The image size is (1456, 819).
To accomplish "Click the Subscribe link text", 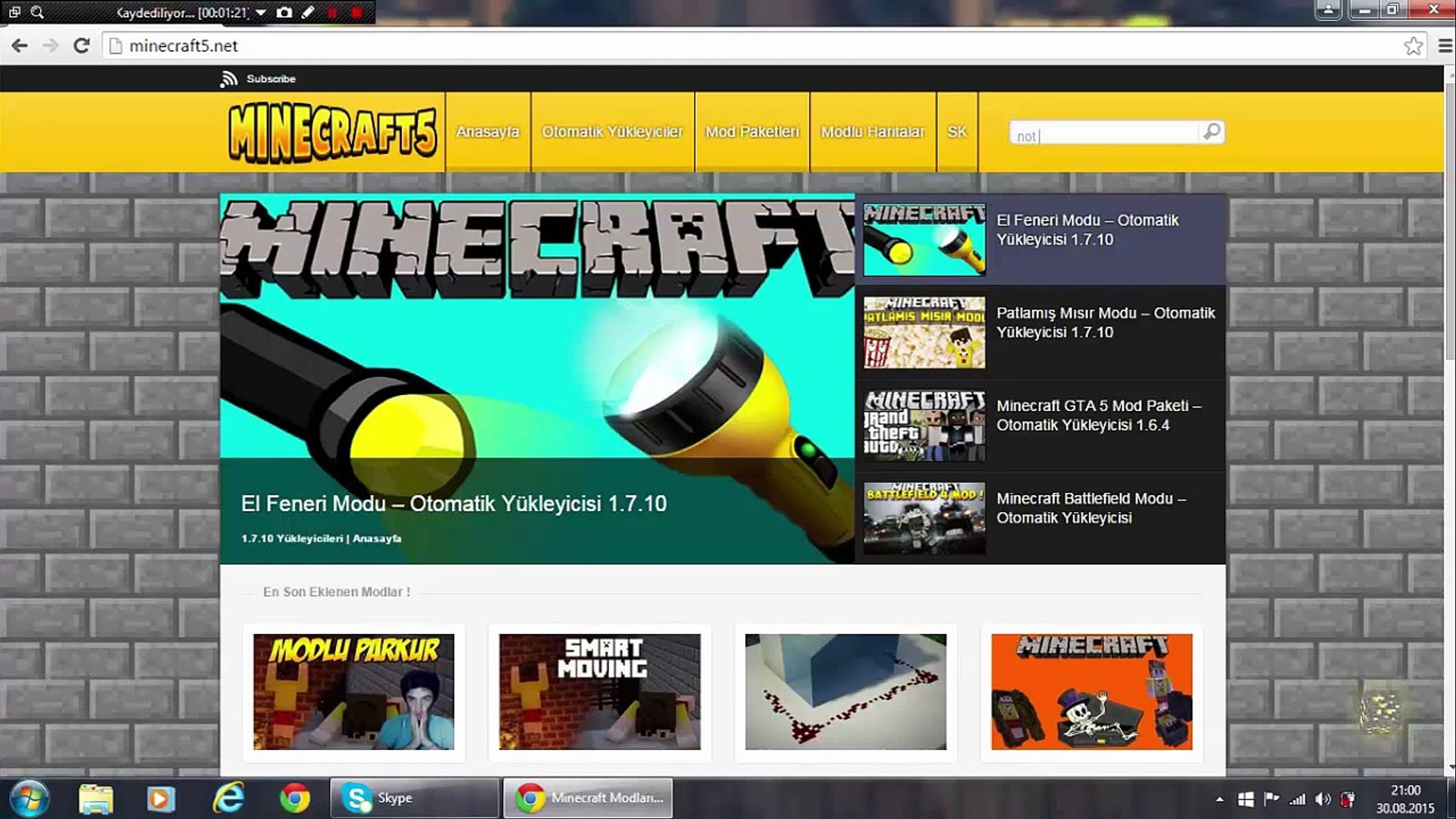I will tap(271, 79).
